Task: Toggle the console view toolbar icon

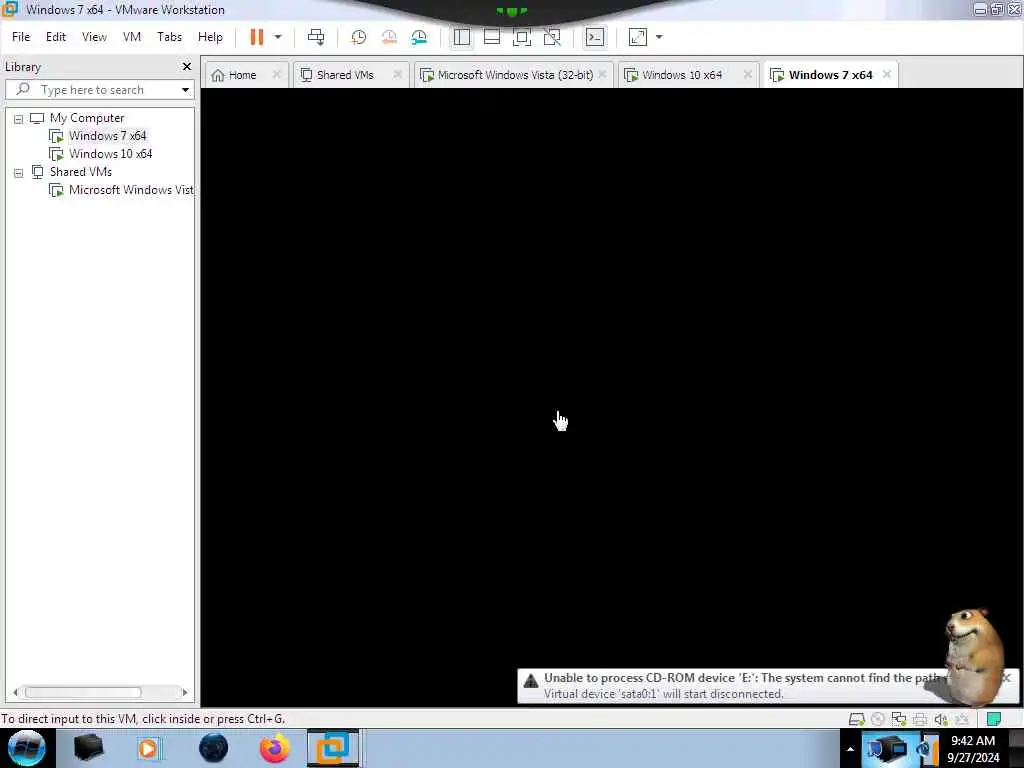Action: pyautogui.click(x=595, y=37)
